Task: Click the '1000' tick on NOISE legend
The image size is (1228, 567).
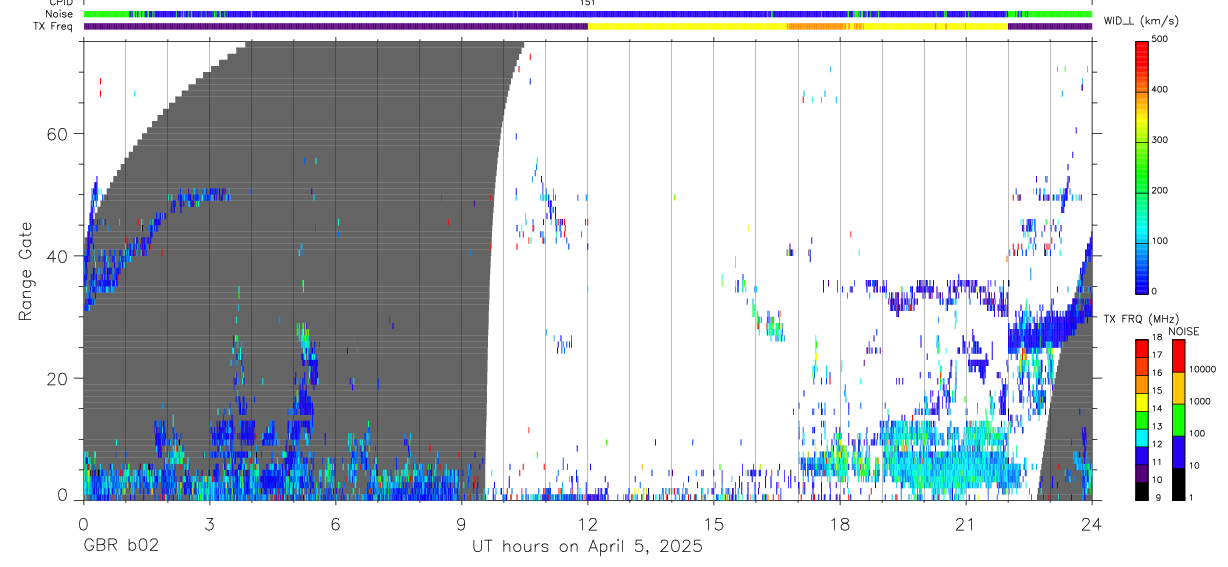Action: coord(1200,401)
